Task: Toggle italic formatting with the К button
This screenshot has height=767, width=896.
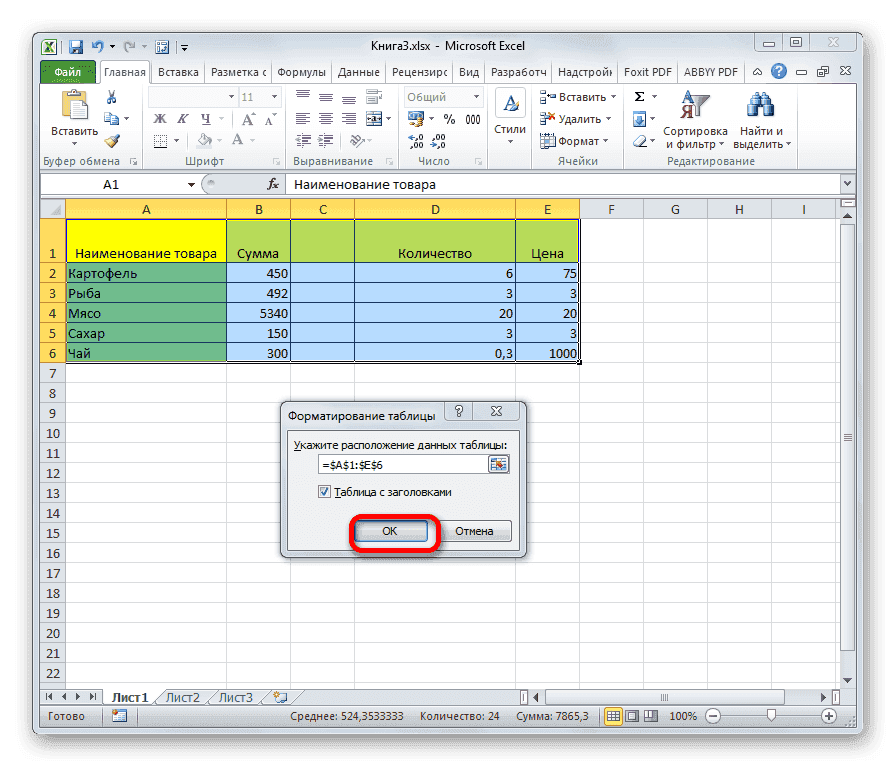Action: point(182,117)
